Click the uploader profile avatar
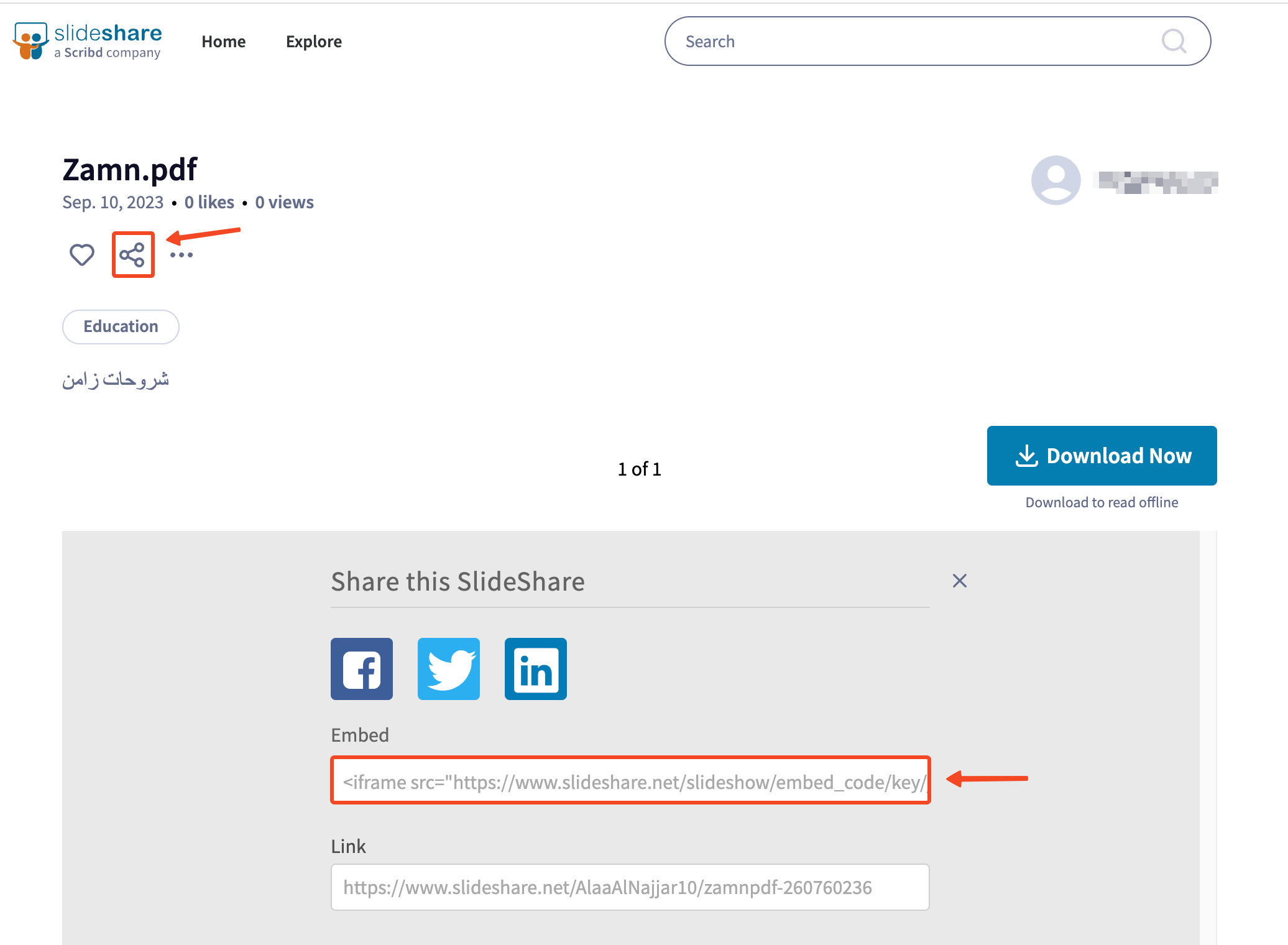 (x=1056, y=180)
